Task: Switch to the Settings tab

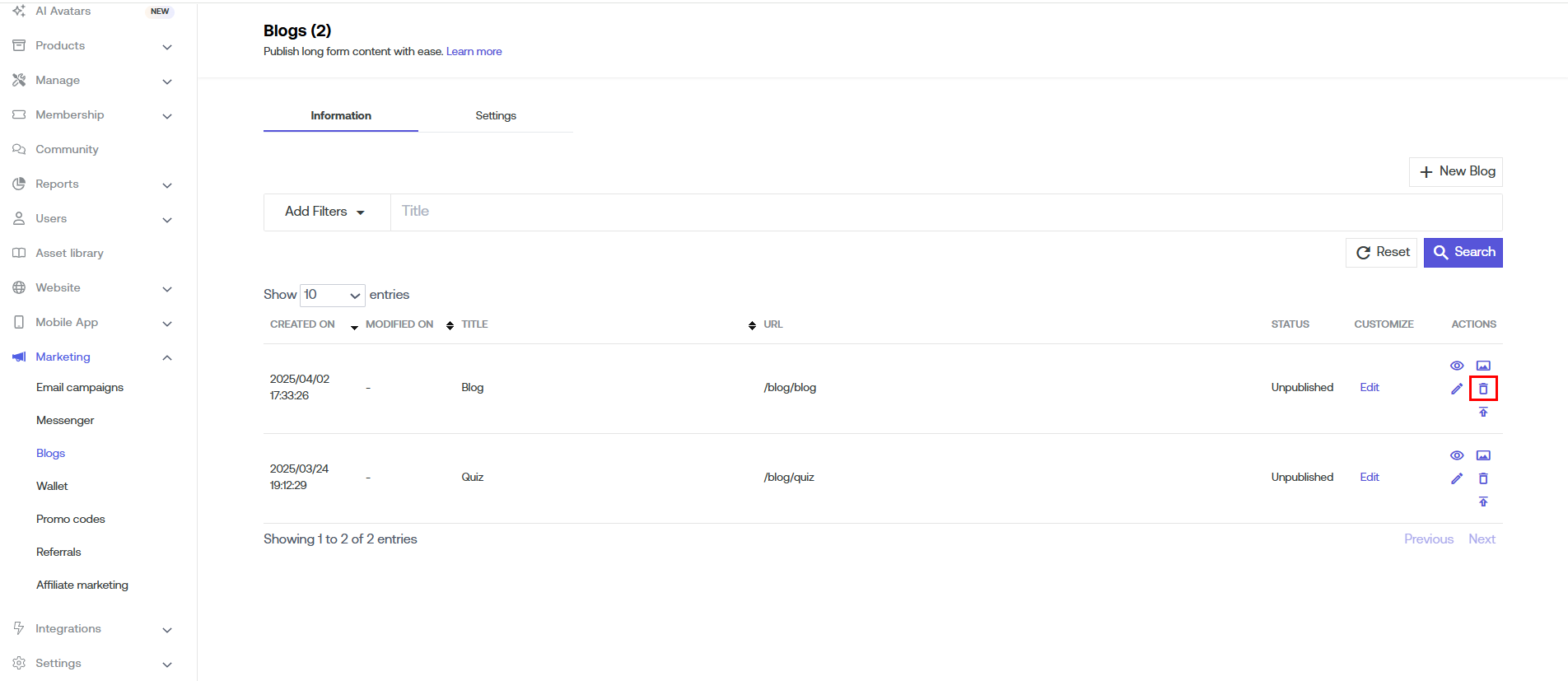Action: pos(495,115)
